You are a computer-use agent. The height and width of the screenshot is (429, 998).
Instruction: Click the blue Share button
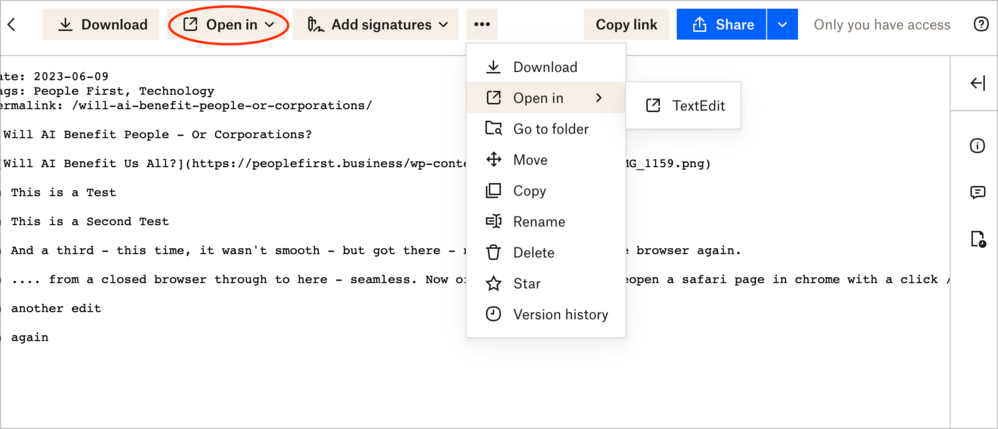[721, 25]
